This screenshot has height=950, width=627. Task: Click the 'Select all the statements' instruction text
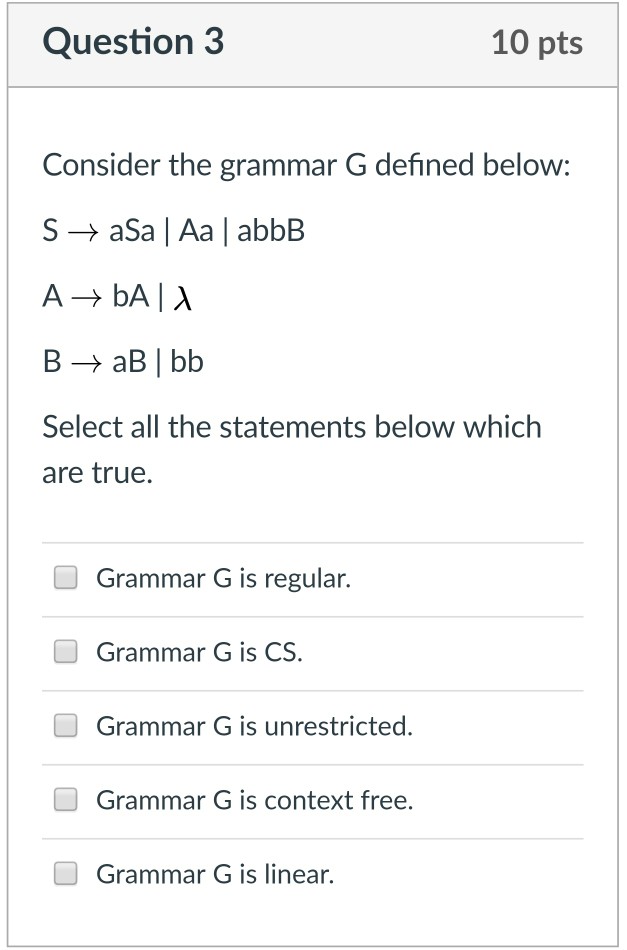click(x=290, y=448)
